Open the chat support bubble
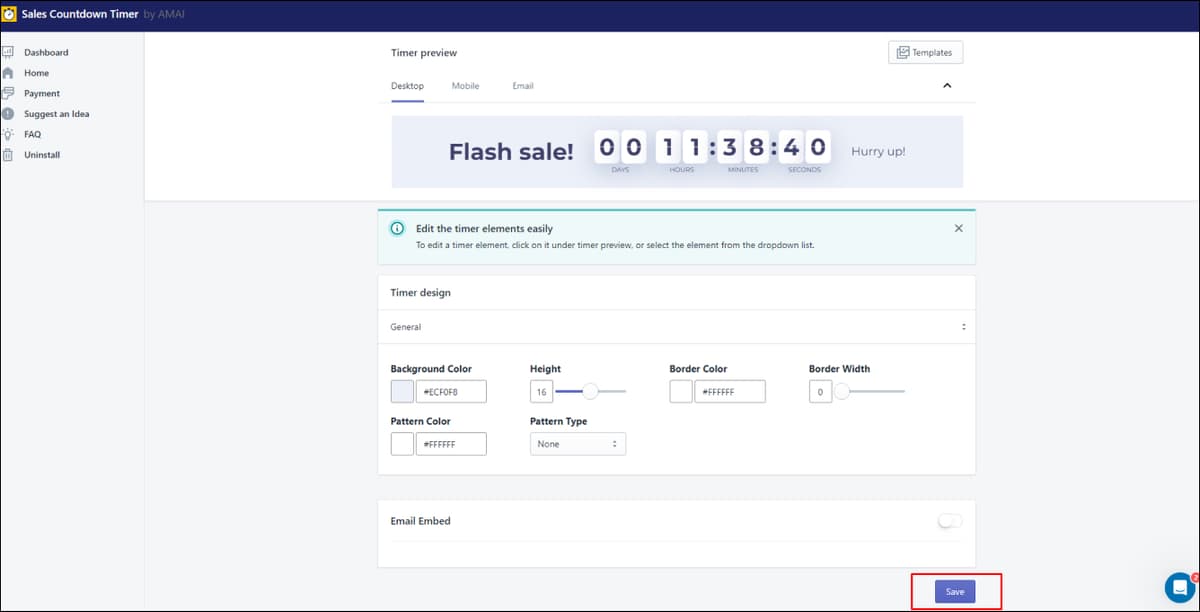The image size is (1200, 612). pos(1180,587)
